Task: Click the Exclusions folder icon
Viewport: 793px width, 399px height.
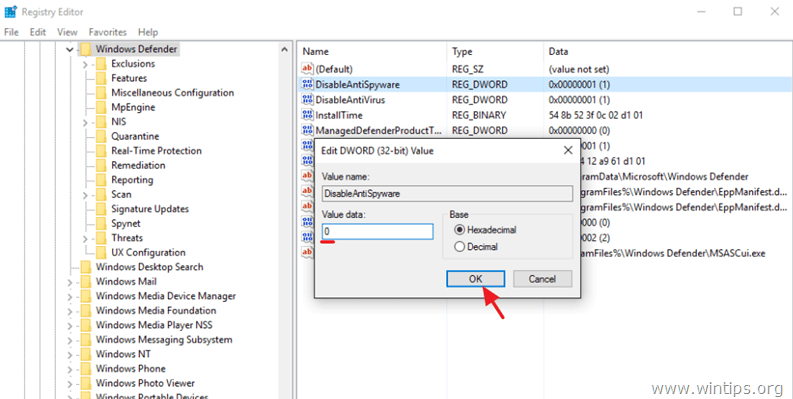Action: [x=101, y=64]
